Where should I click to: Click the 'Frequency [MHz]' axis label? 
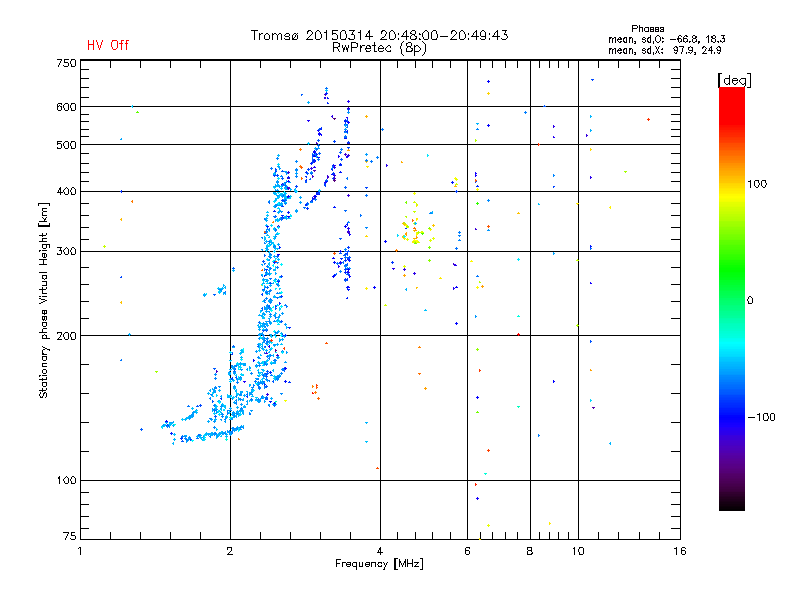pos(379,564)
